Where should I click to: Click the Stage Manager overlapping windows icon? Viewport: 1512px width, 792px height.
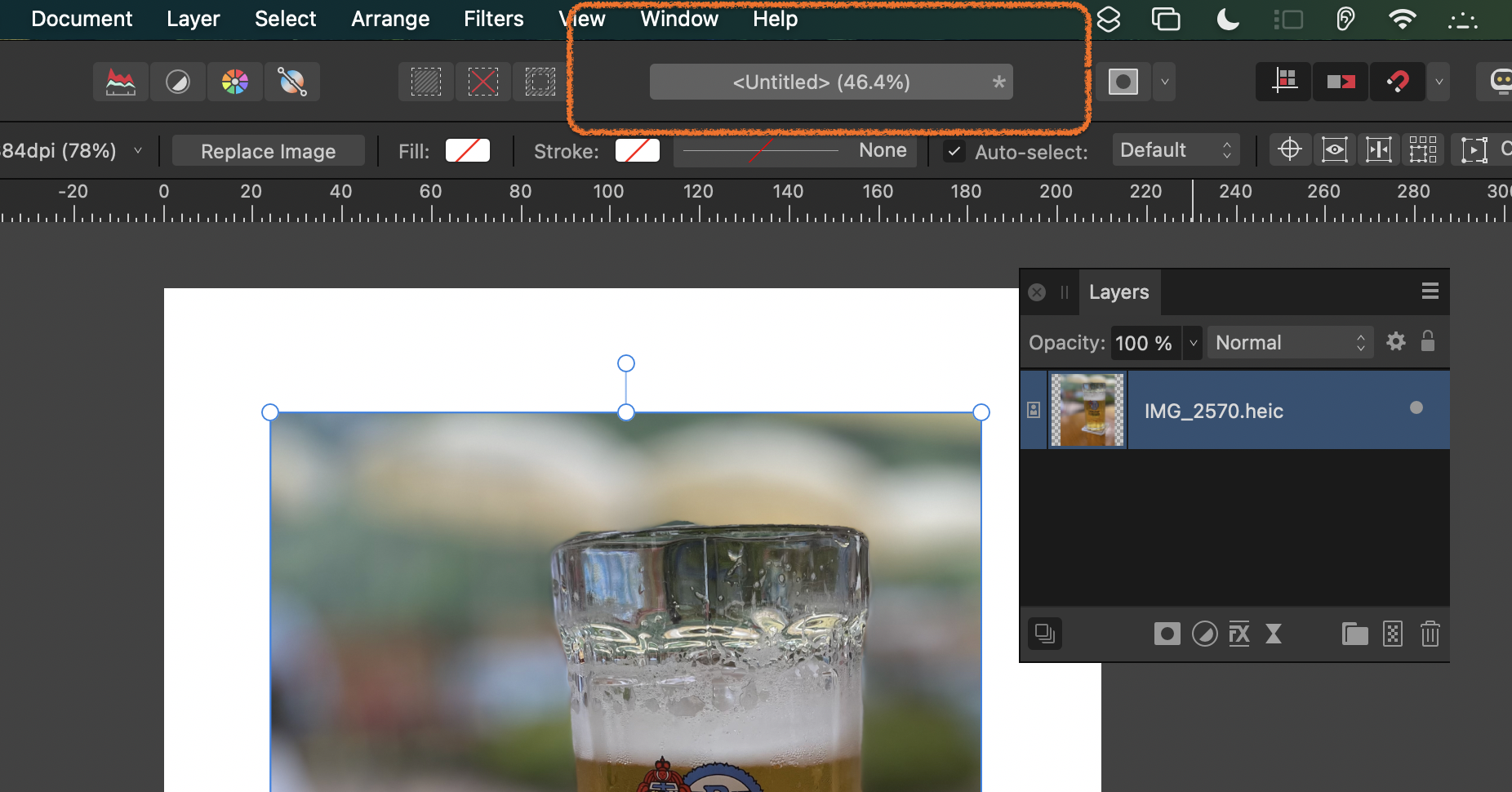(x=1166, y=19)
